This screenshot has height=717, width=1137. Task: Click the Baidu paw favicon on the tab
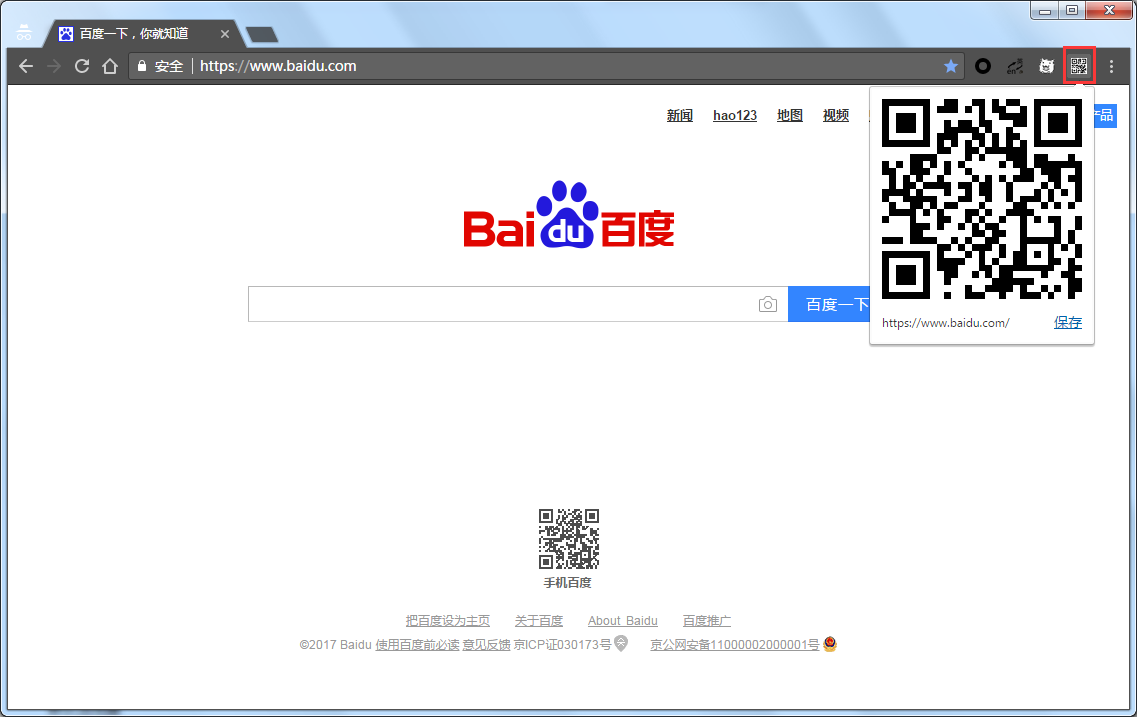(66, 33)
